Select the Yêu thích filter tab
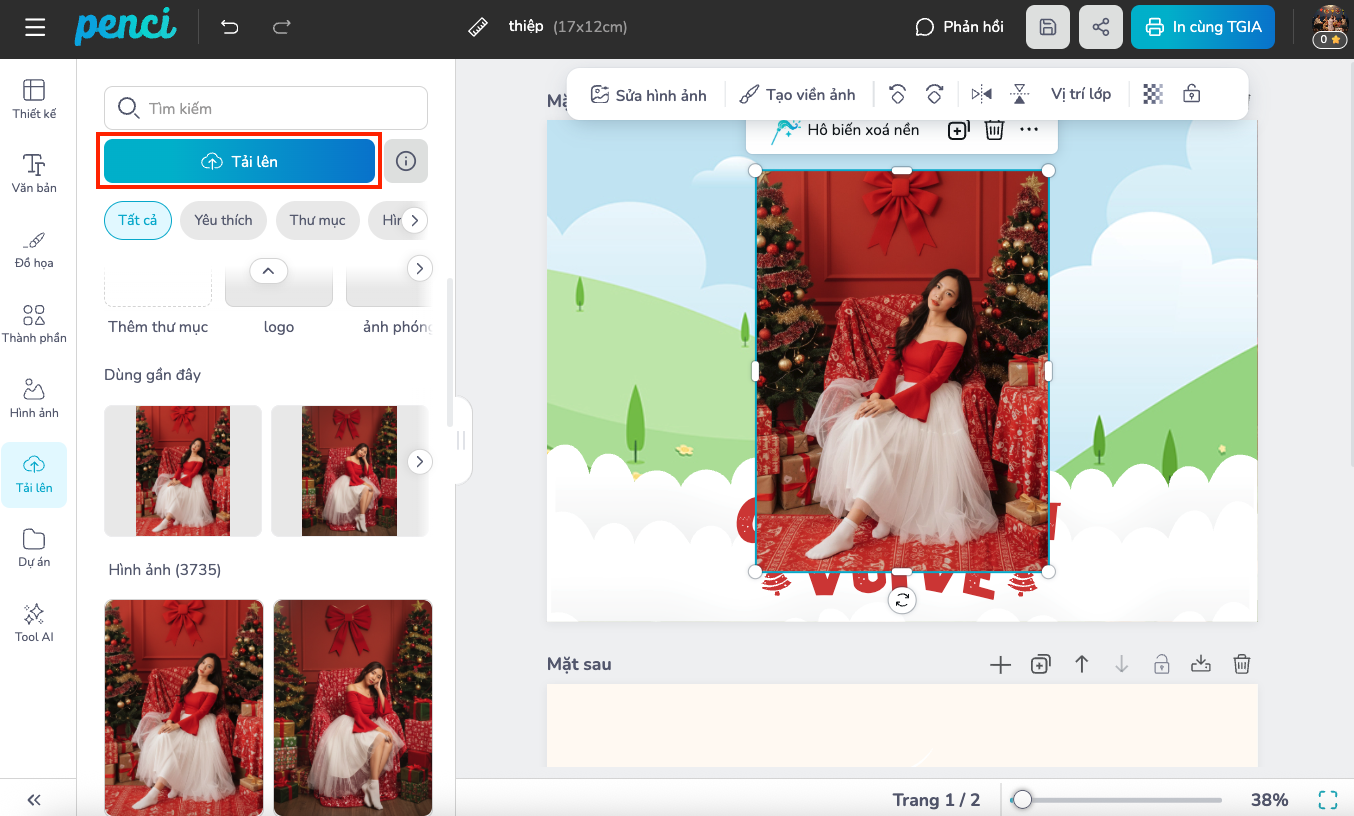The image size is (1354, 816). tap(223, 220)
